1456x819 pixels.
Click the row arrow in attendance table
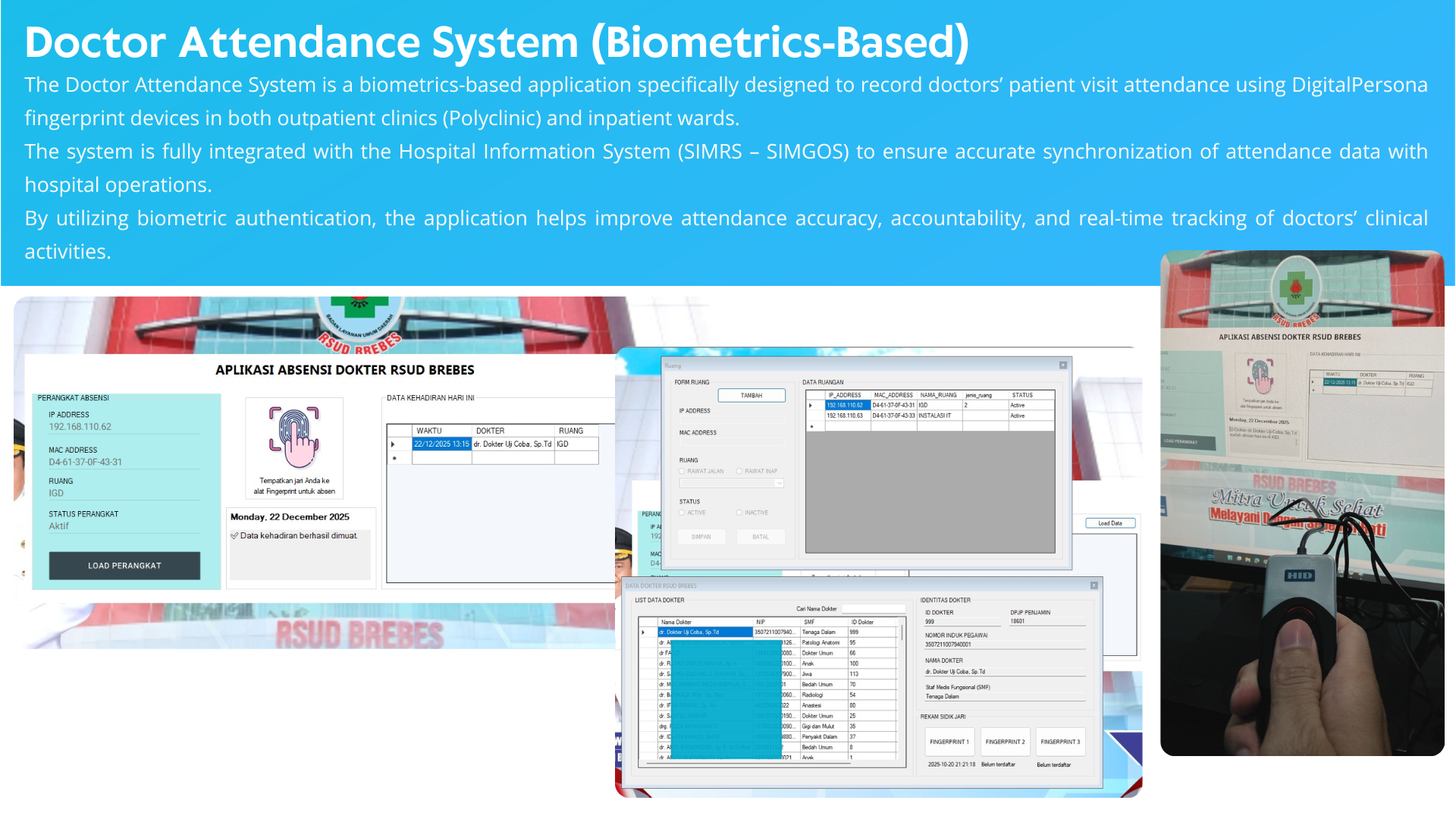click(x=393, y=444)
